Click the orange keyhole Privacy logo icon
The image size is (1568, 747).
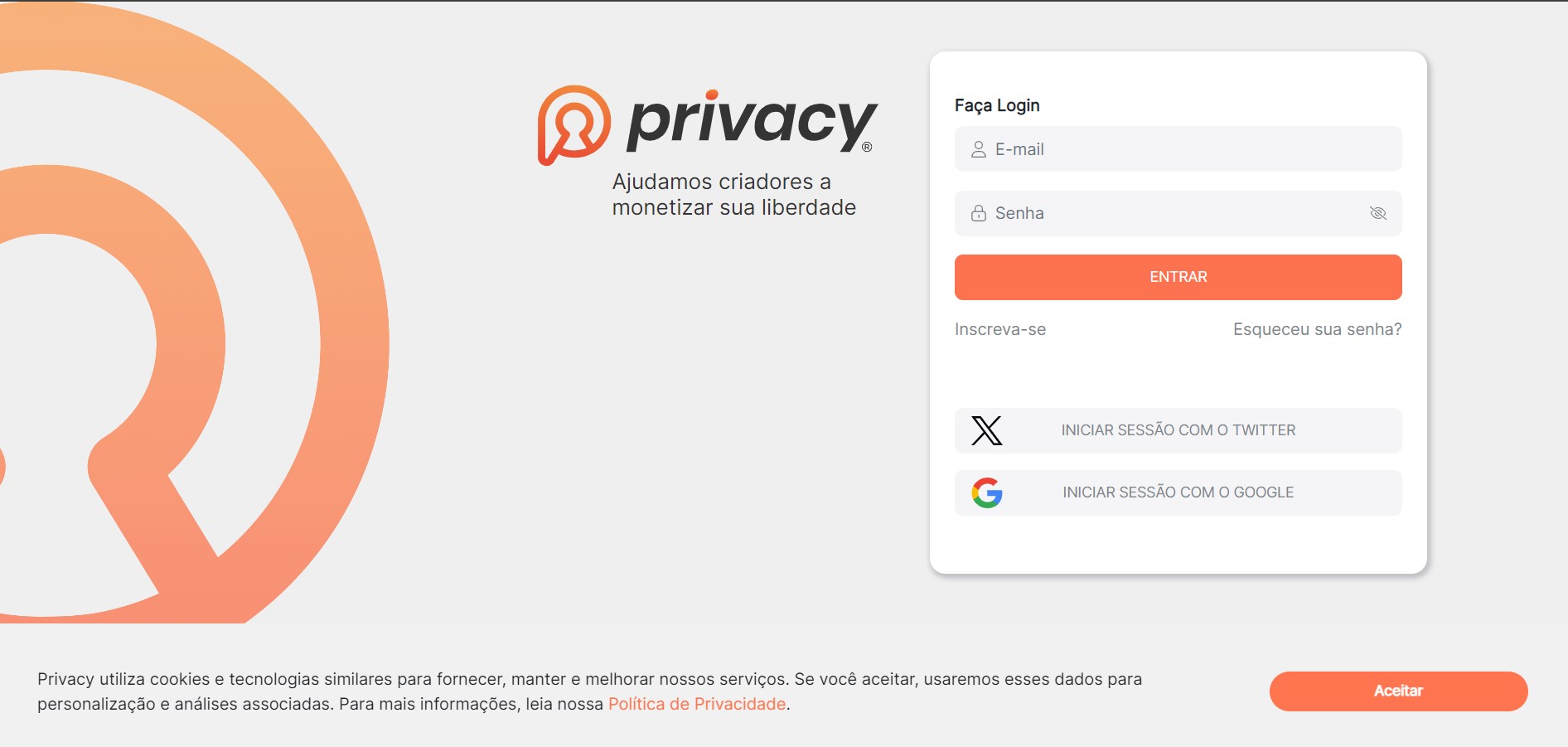(x=573, y=124)
